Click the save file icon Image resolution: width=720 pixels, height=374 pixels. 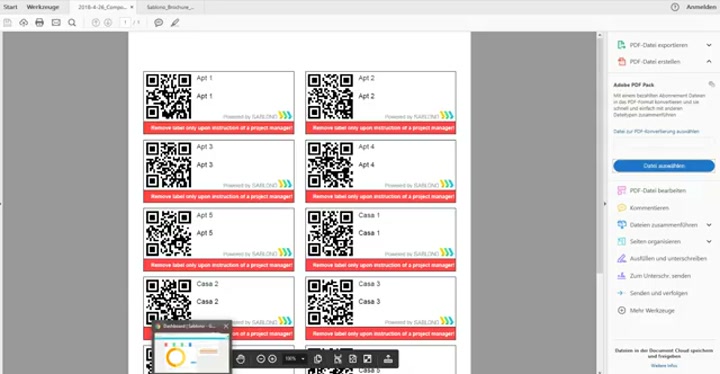[7, 23]
